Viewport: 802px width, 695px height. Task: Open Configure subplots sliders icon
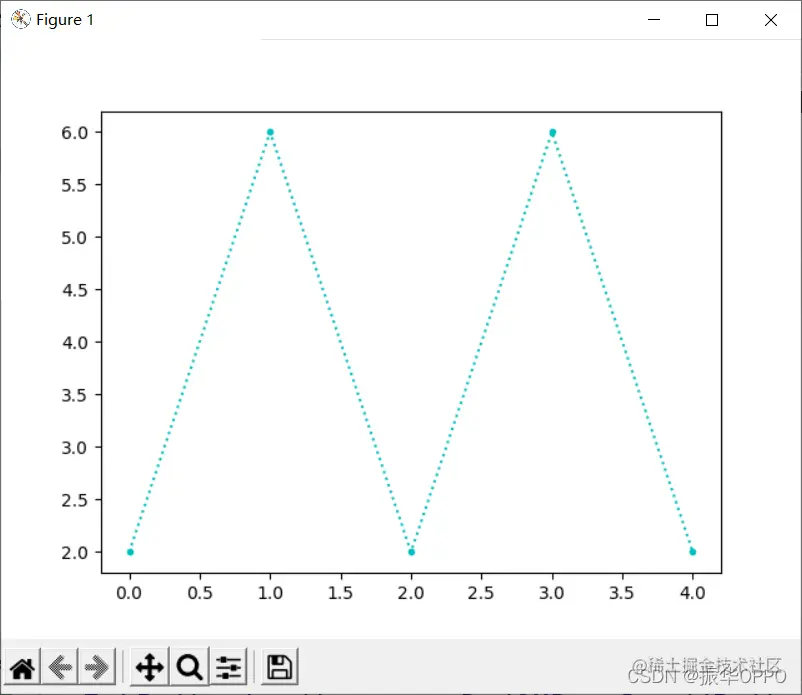(228, 667)
